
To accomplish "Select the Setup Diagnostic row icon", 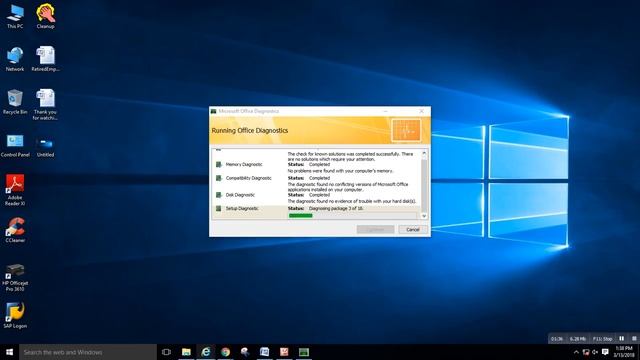I will [219, 209].
